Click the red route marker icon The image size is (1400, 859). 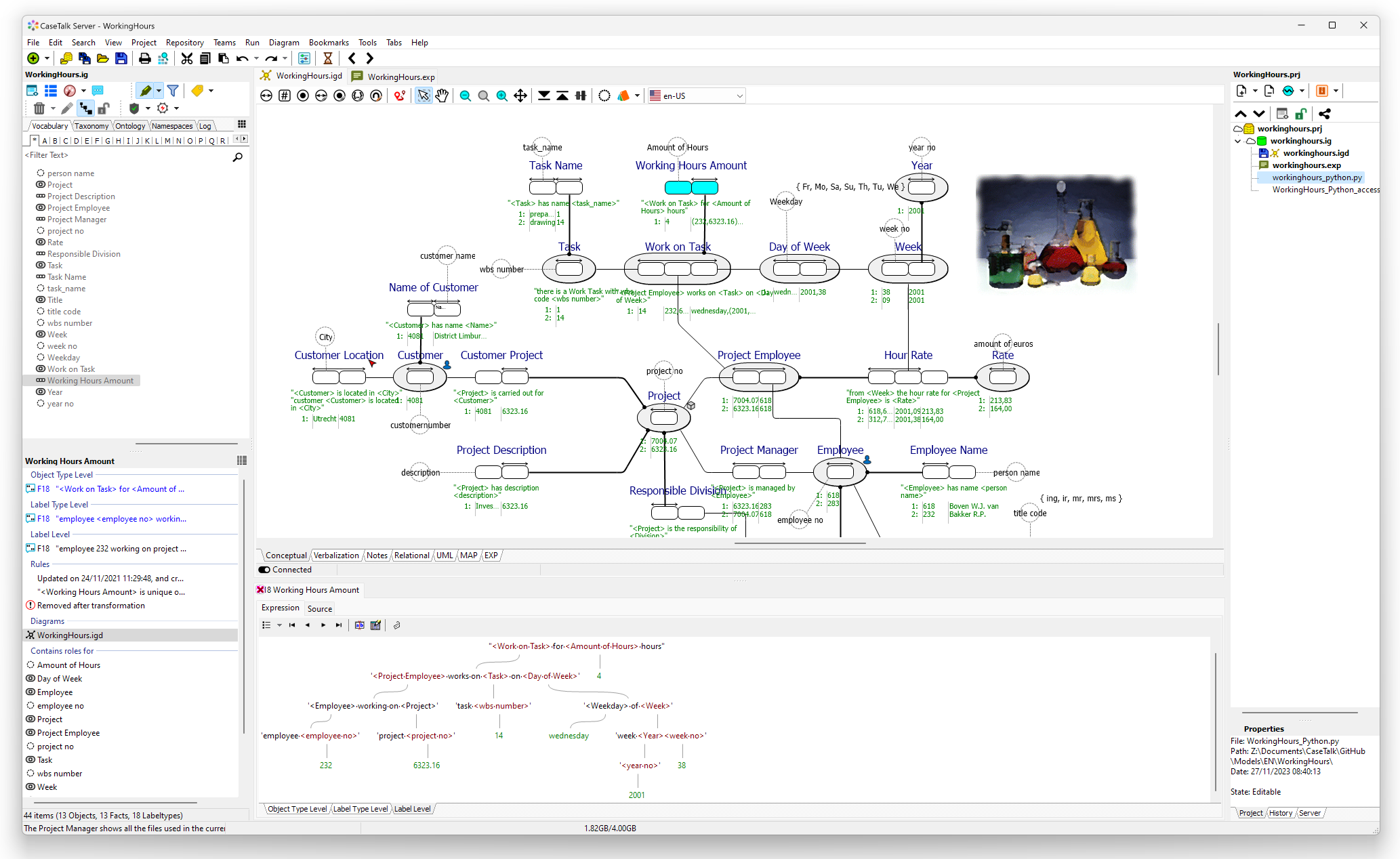click(400, 96)
